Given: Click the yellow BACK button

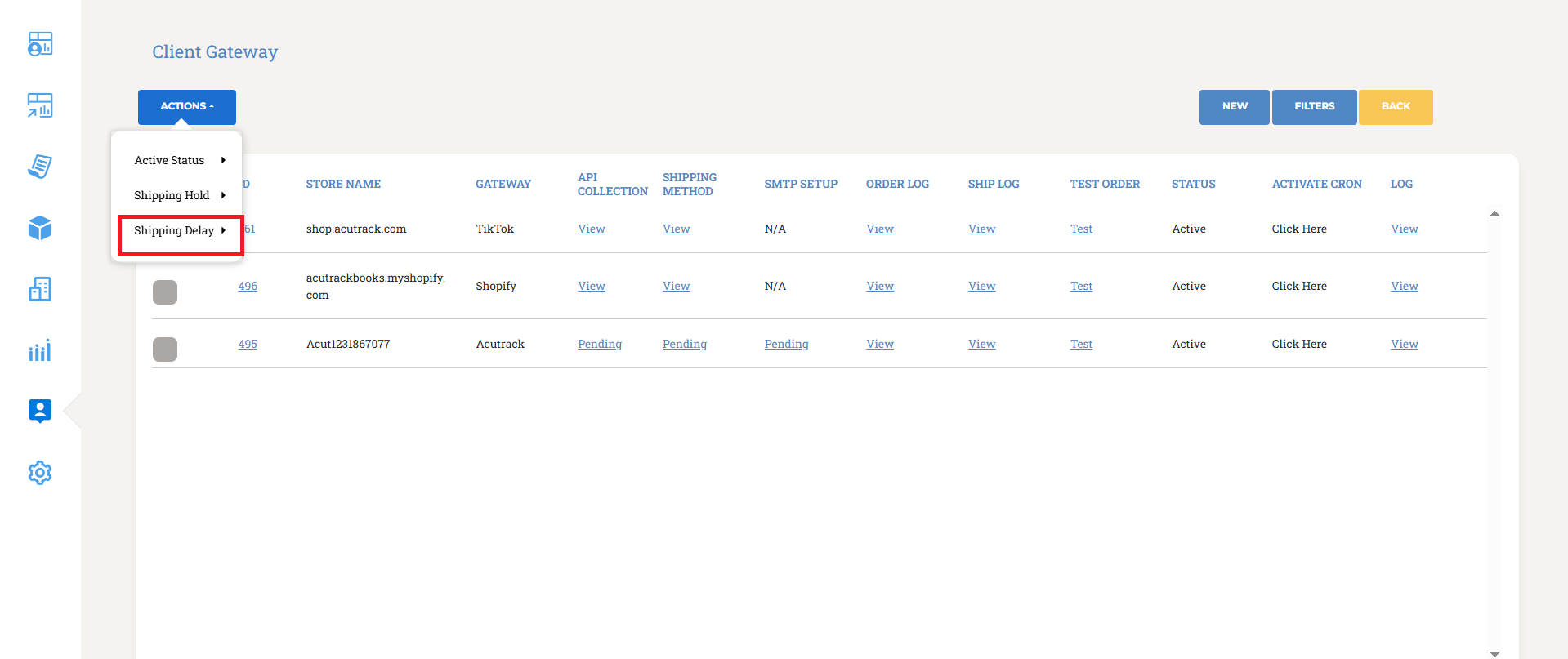Looking at the screenshot, I should (x=1396, y=107).
